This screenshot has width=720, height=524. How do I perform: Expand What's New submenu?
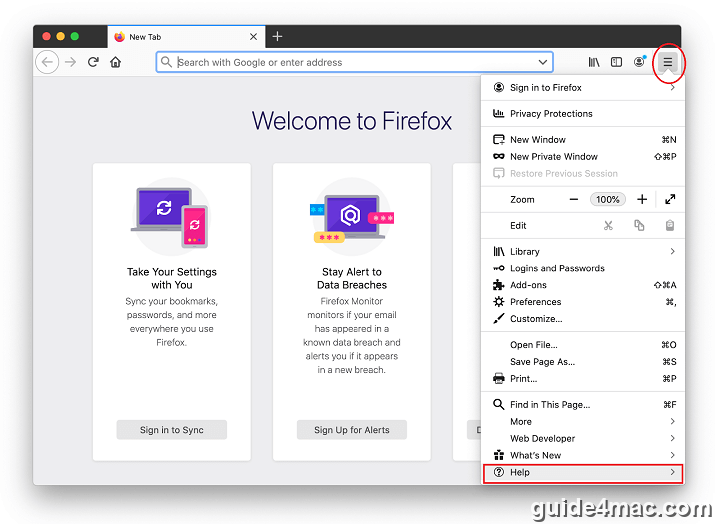click(583, 456)
